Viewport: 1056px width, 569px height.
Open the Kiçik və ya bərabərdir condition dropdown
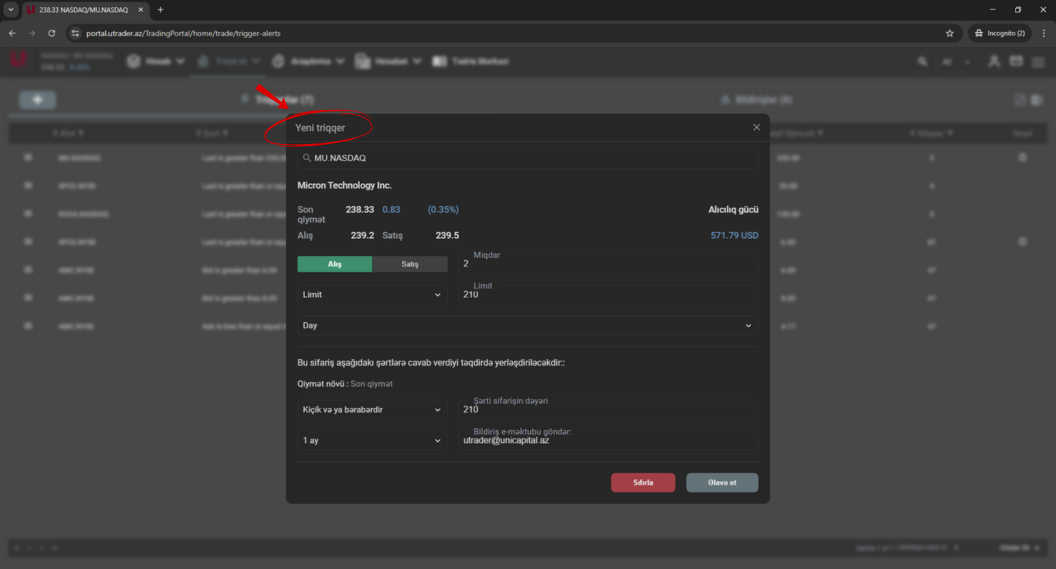[x=372, y=410]
